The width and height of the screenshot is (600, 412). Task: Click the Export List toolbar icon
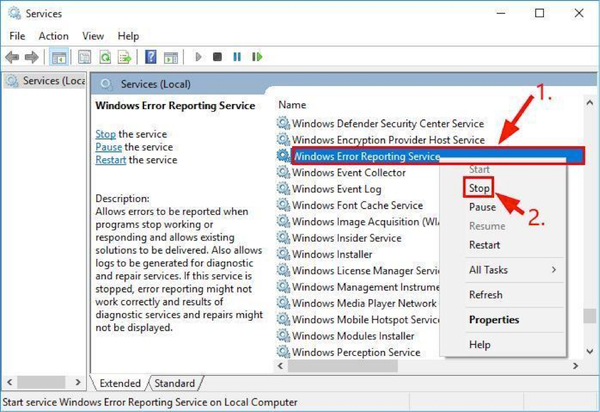(125, 57)
